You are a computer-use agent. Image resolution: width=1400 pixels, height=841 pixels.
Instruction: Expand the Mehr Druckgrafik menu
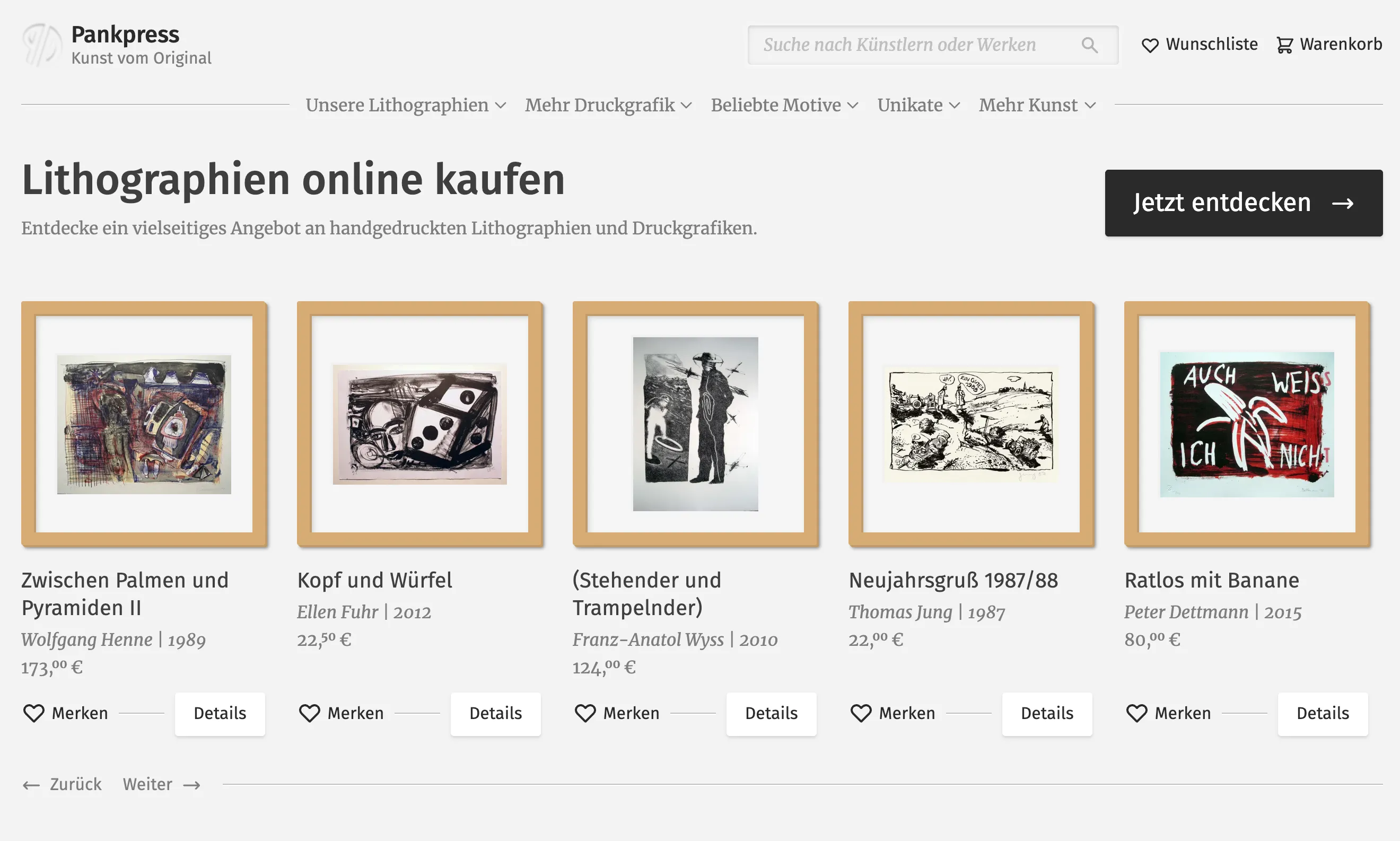coord(608,105)
